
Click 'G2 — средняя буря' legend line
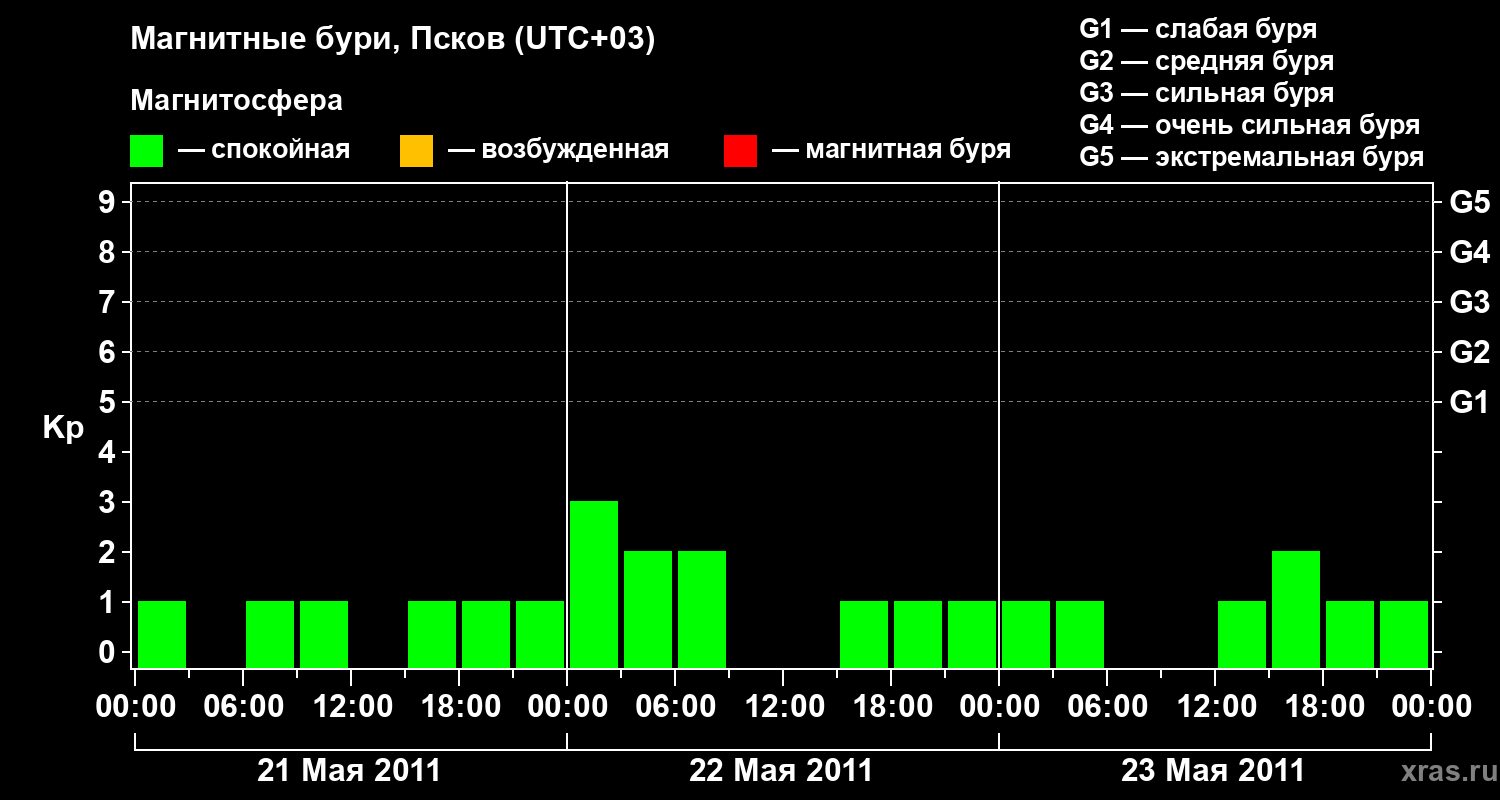click(x=1206, y=61)
